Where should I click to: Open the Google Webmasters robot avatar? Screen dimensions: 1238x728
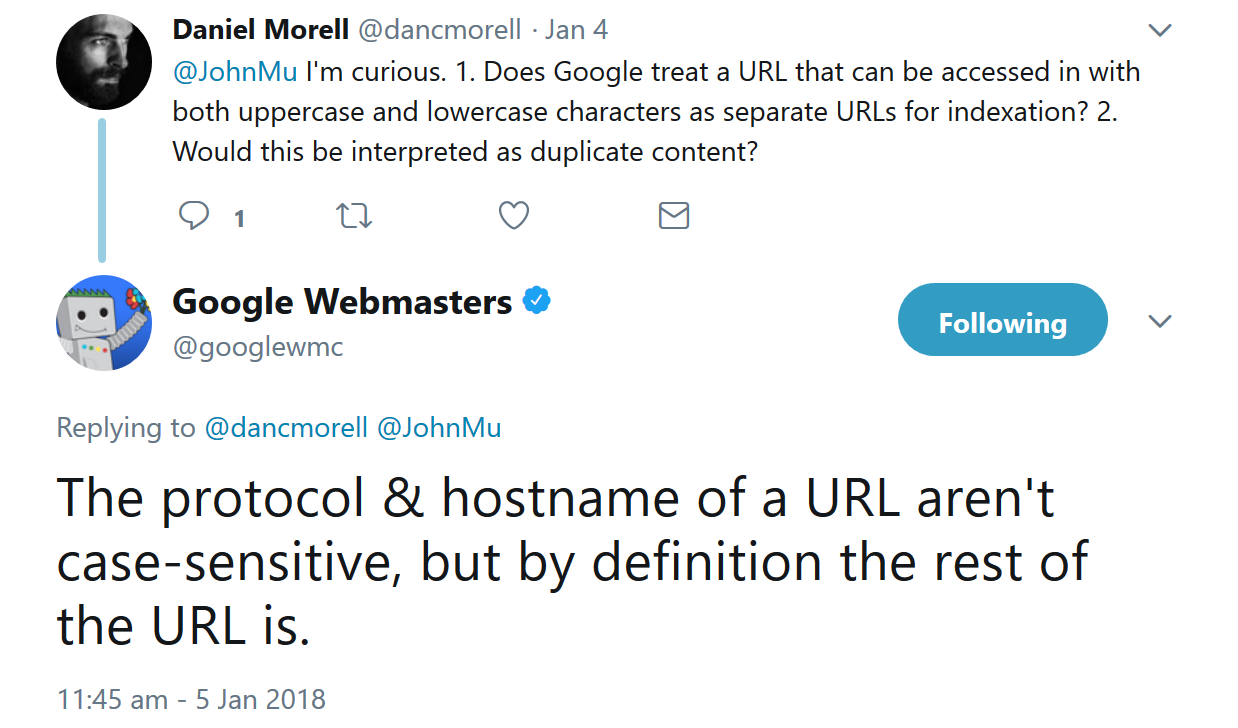[x=104, y=322]
